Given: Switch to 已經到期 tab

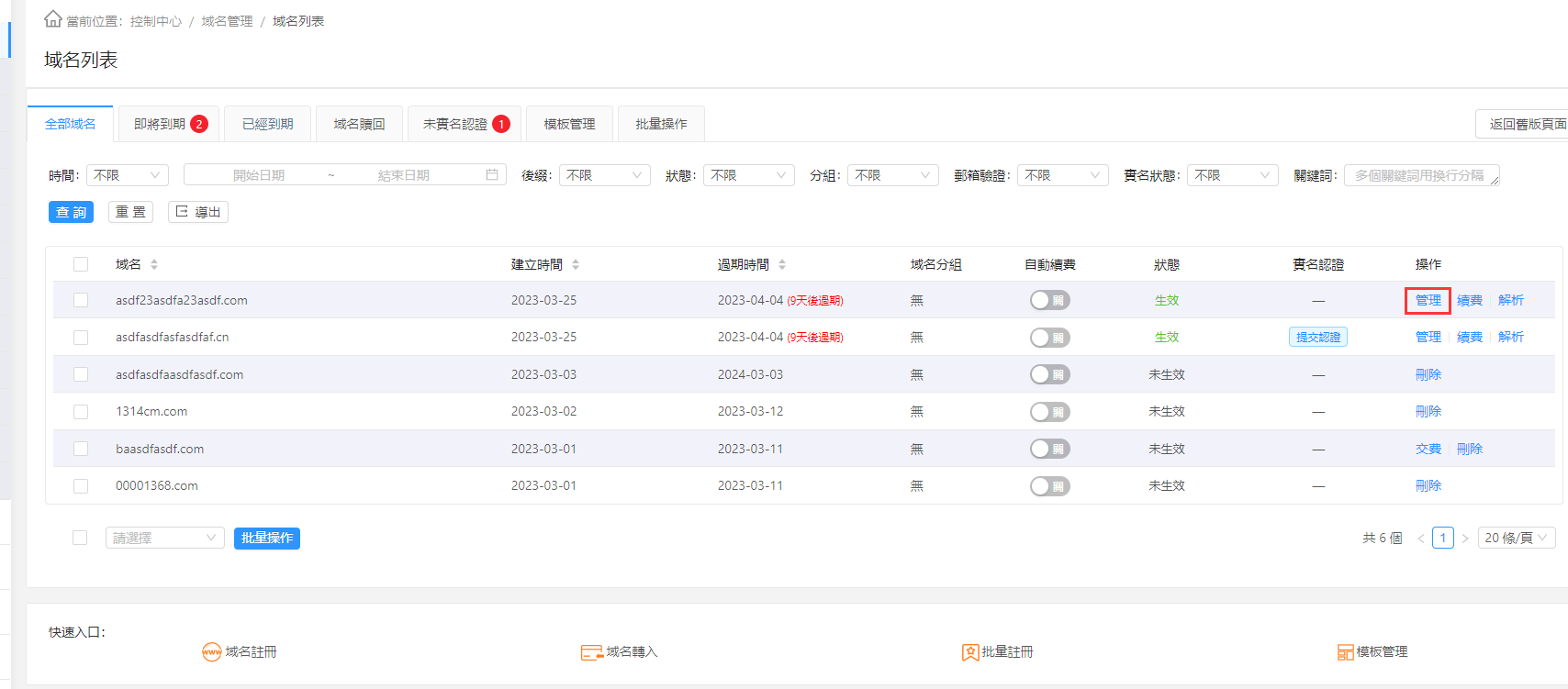Looking at the screenshot, I should tap(268, 124).
